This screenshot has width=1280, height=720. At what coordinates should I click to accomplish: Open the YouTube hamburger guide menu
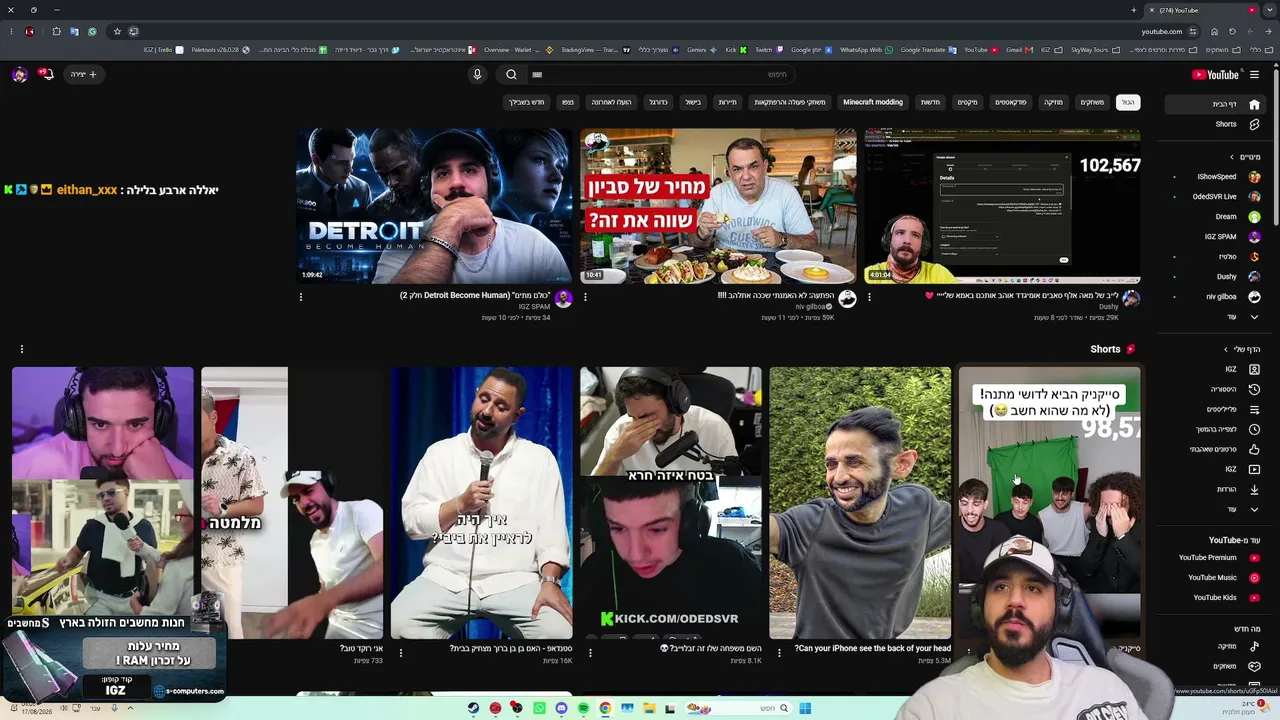point(1254,74)
